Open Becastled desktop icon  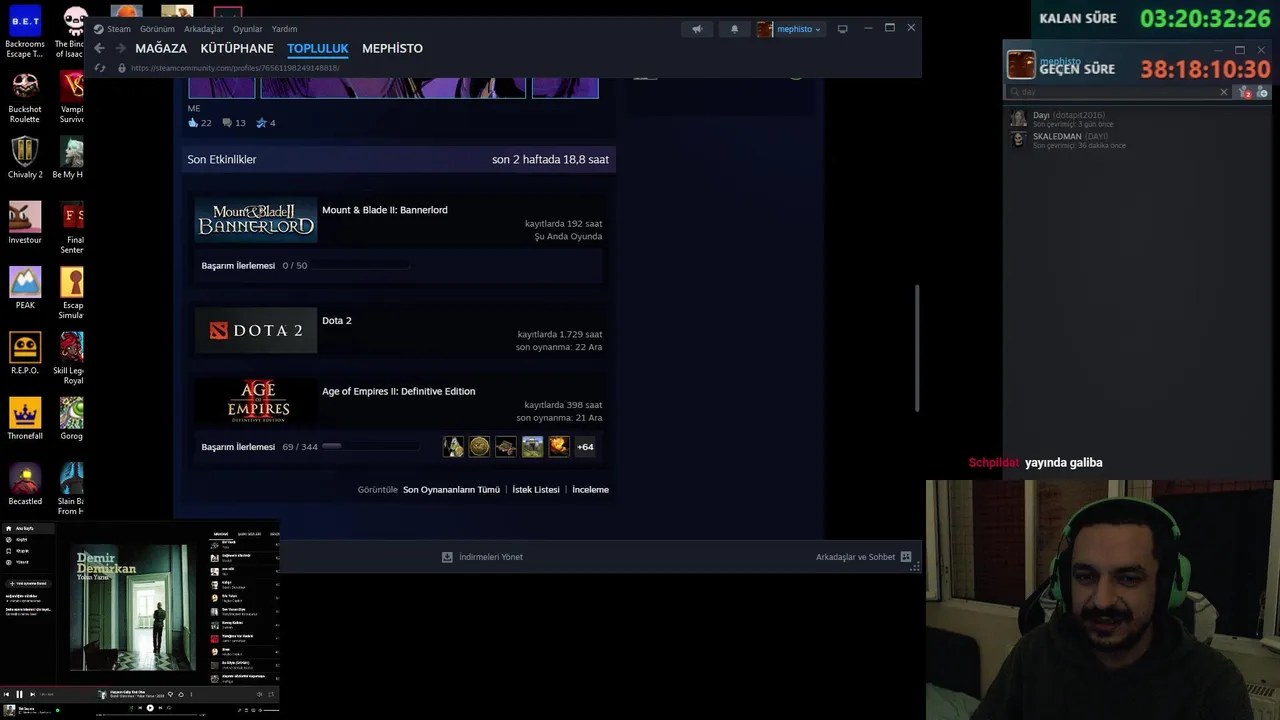[x=25, y=484]
